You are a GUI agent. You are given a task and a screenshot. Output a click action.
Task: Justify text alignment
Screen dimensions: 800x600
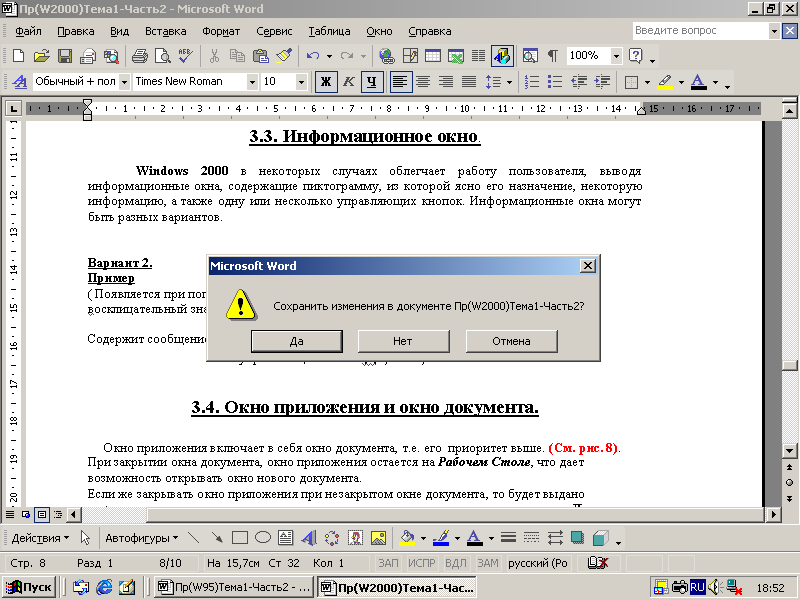coord(469,82)
